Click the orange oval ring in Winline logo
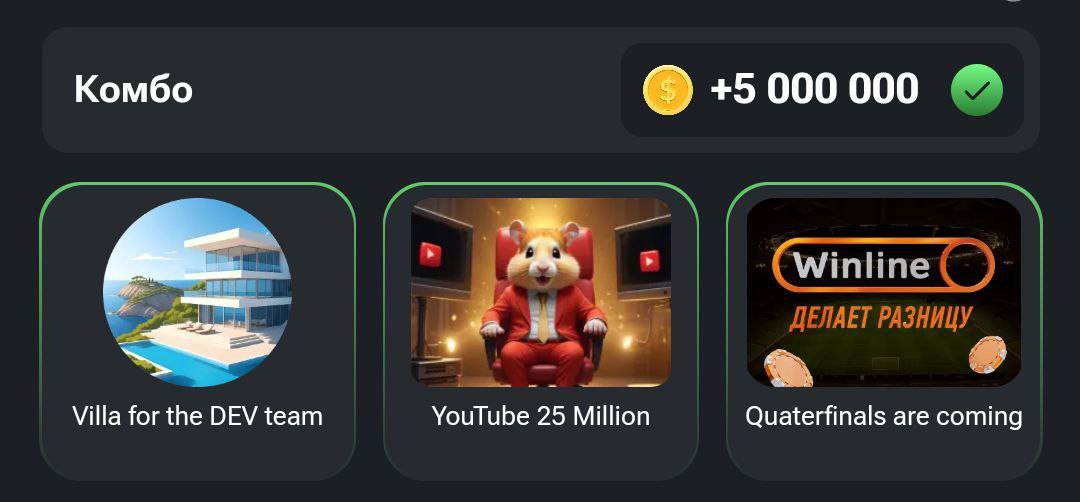Viewport: 1080px width, 502px height. pos(968,265)
